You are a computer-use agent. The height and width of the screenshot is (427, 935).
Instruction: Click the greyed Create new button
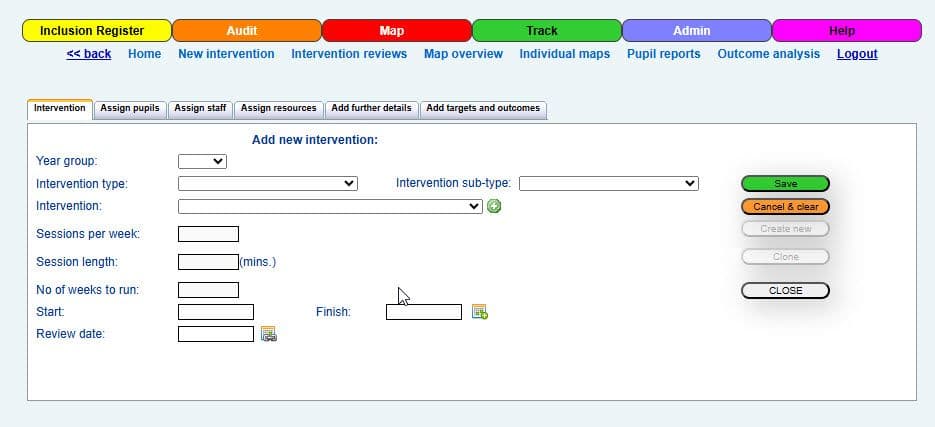[785, 229]
